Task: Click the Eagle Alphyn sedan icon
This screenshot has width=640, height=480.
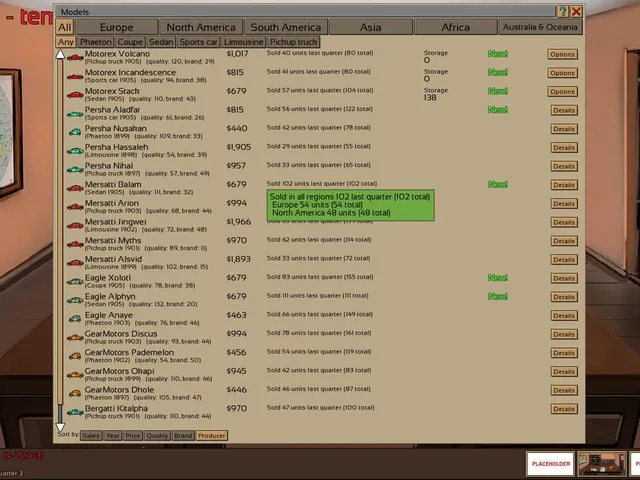Action: pyautogui.click(x=75, y=301)
